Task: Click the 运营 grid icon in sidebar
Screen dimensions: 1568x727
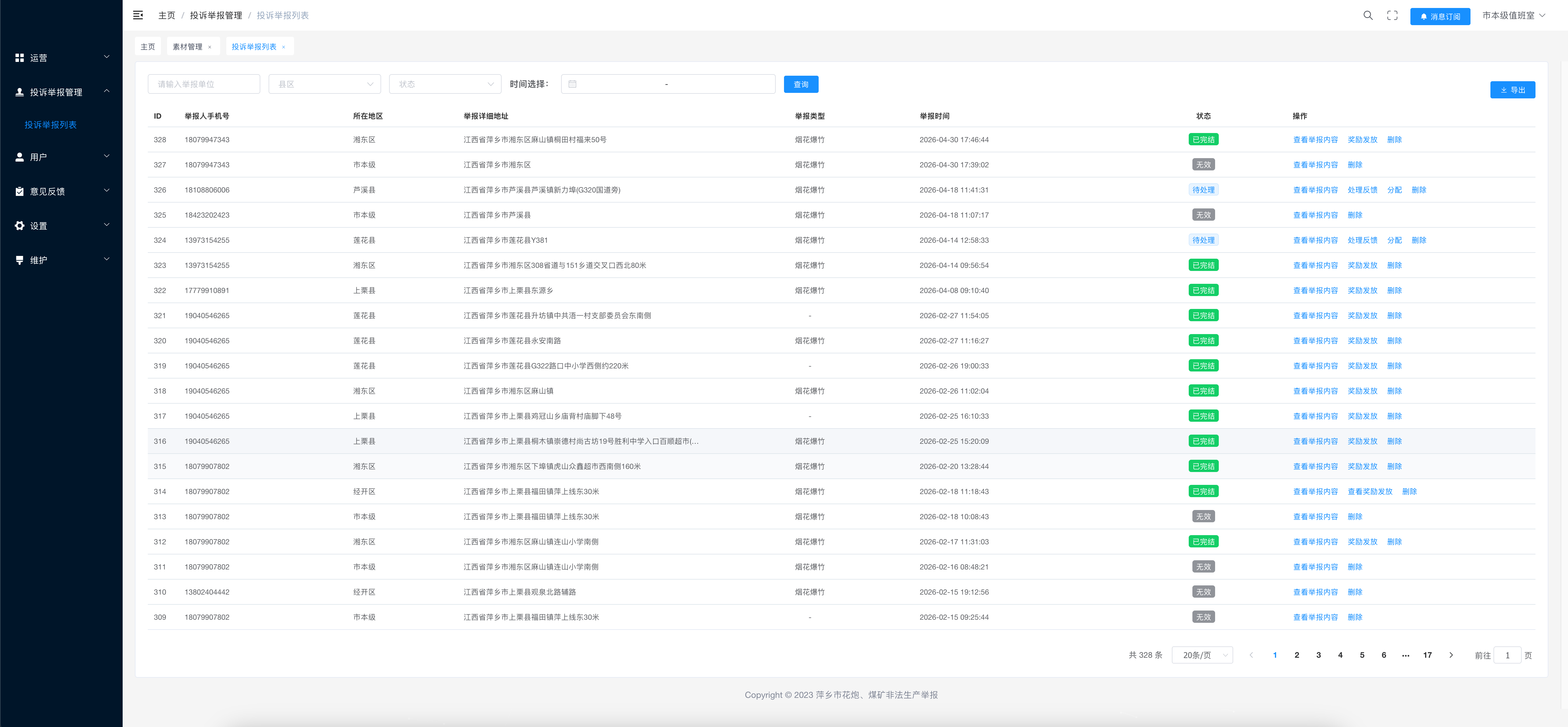Action: [20, 58]
